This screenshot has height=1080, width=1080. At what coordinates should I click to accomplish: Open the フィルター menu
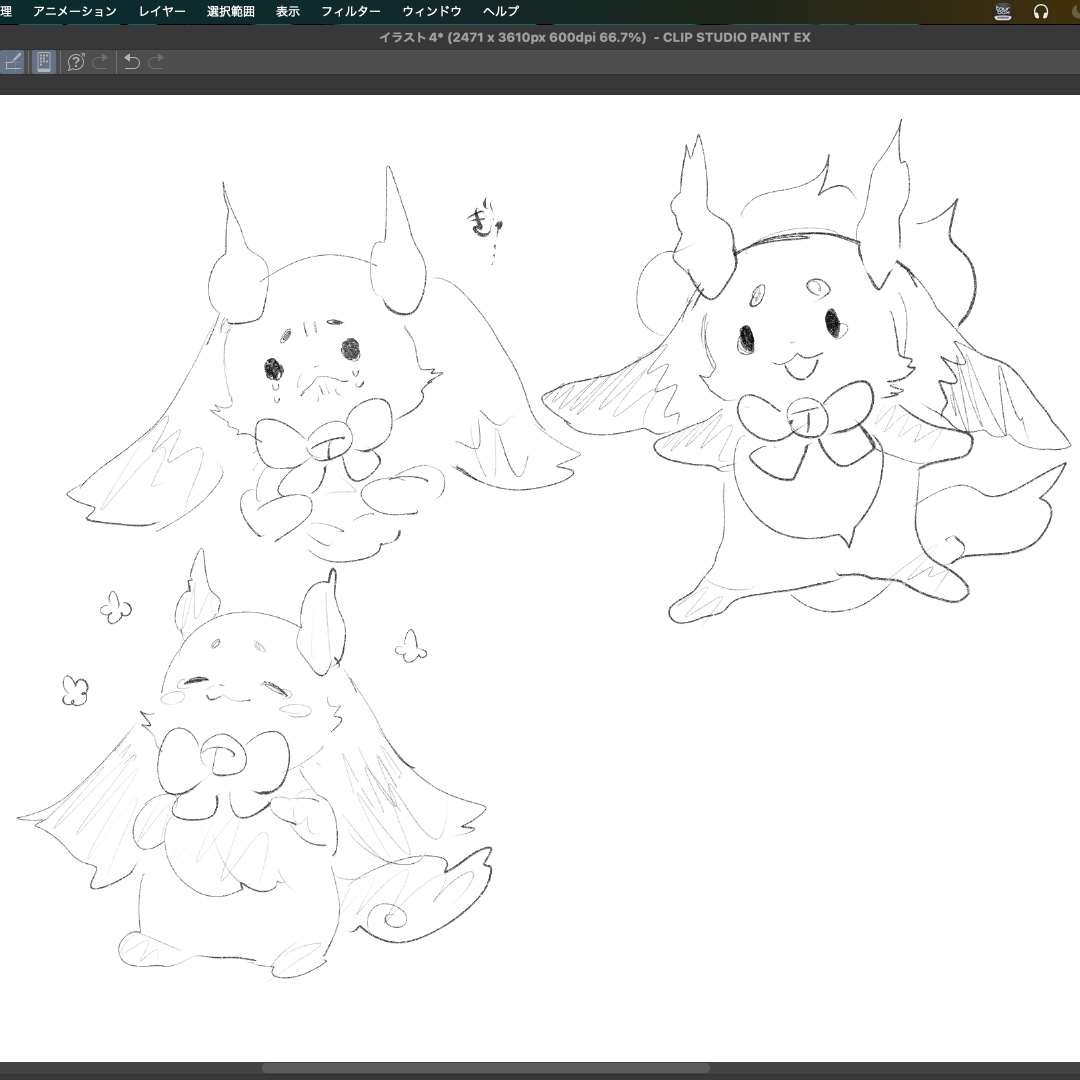click(x=351, y=11)
